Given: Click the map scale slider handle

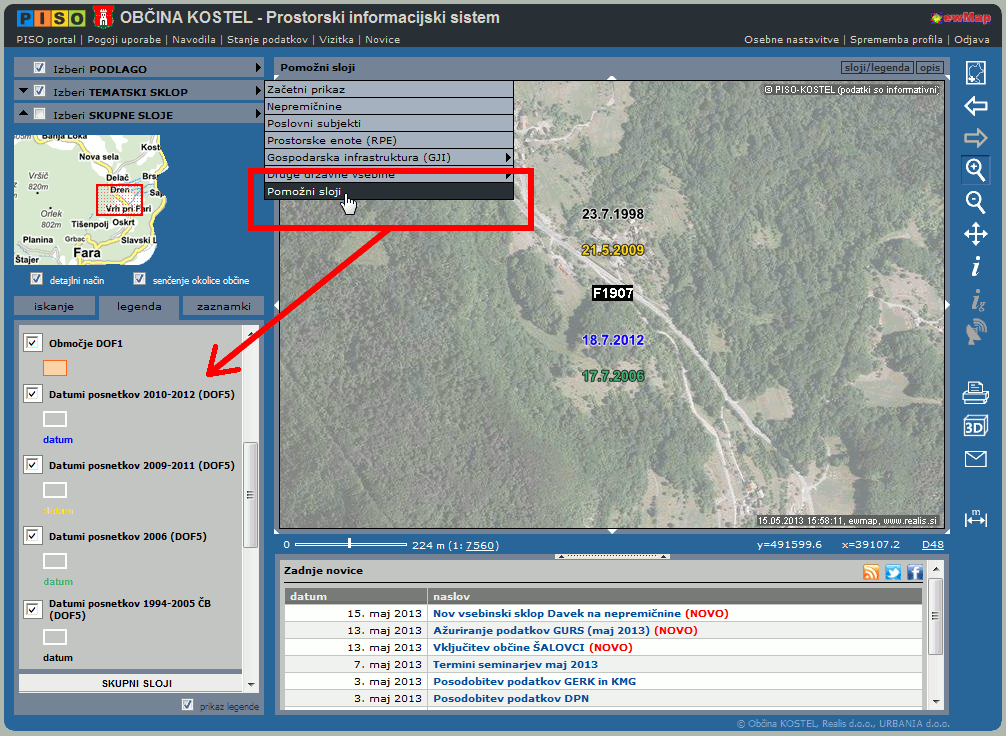Looking at the screenshot, I should click(349, 543).
